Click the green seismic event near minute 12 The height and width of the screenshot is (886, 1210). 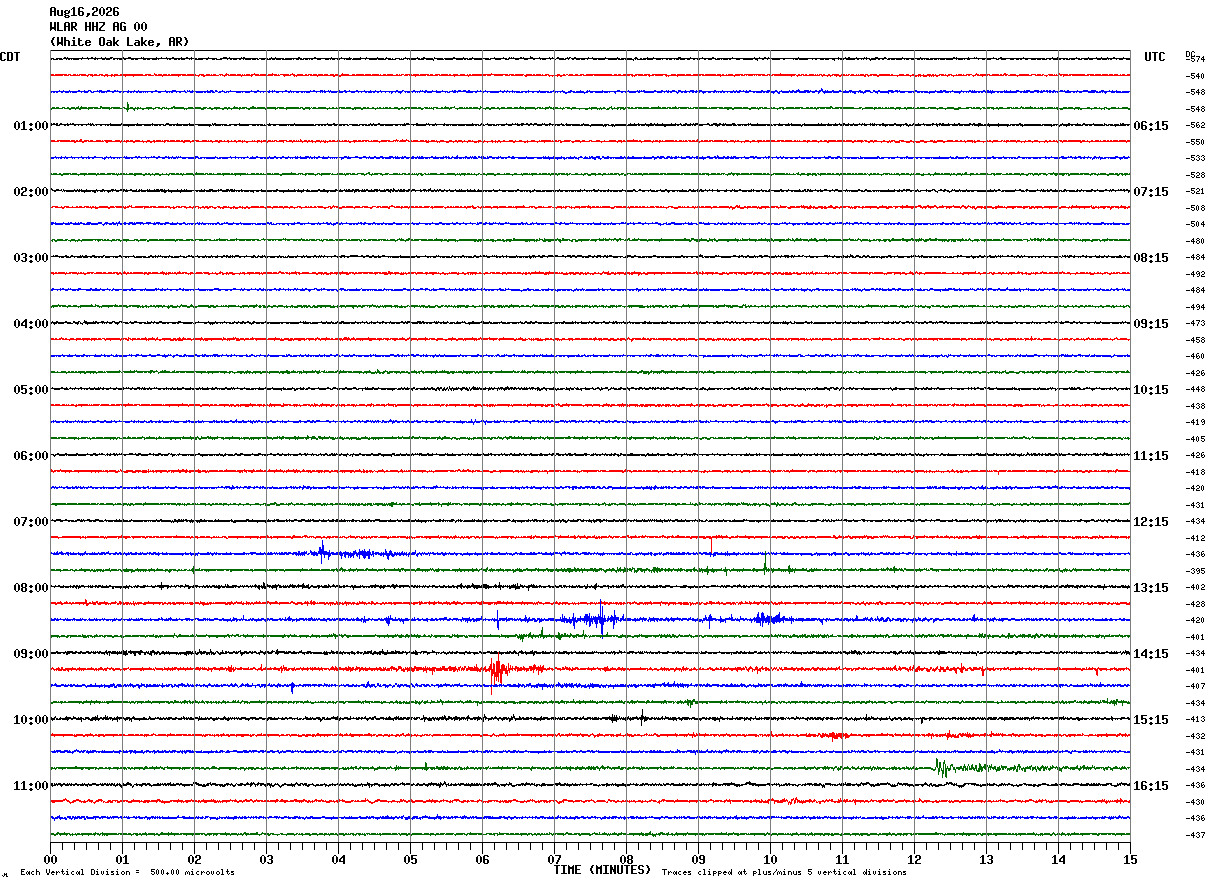point(942,768)
